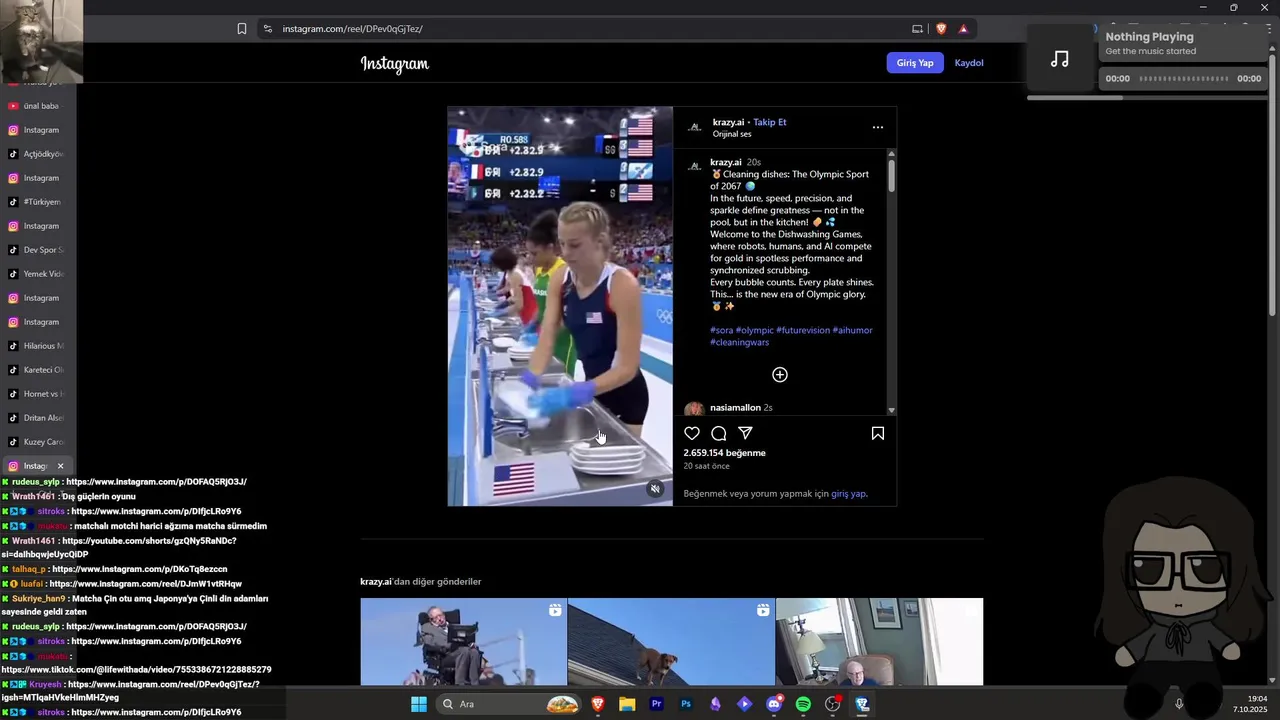The image size is (1280, 720).
Task: Switch to the Yemek Vide tab
Action: click(x=36, y=274)
